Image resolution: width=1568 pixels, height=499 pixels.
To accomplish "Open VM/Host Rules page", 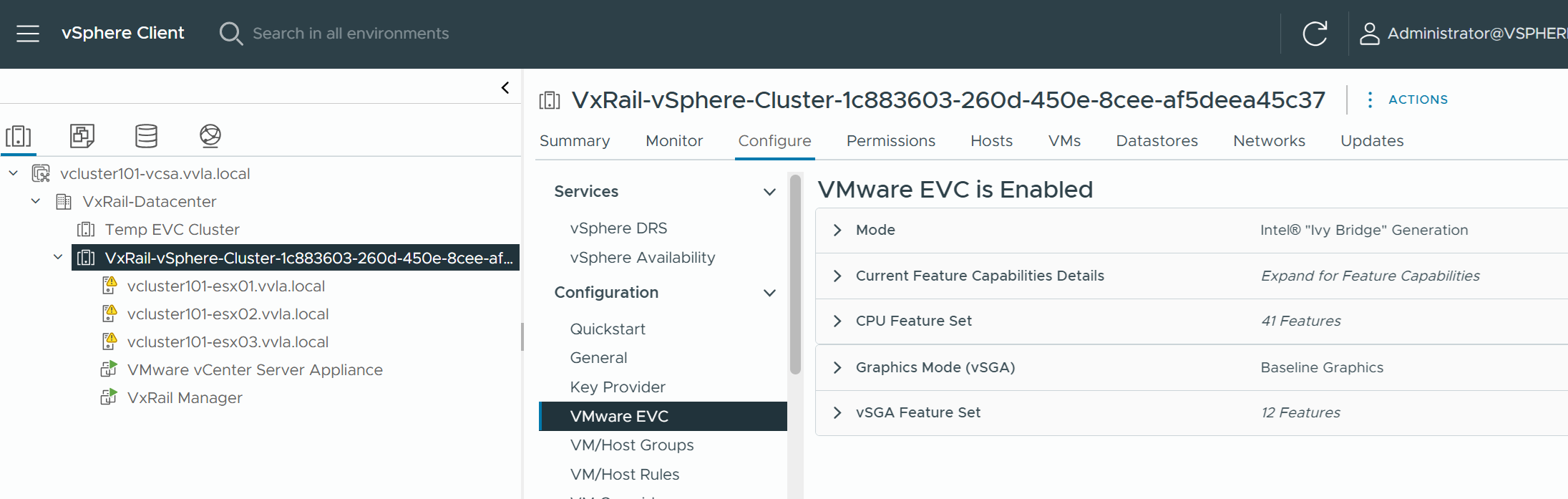I will (624, 475).
